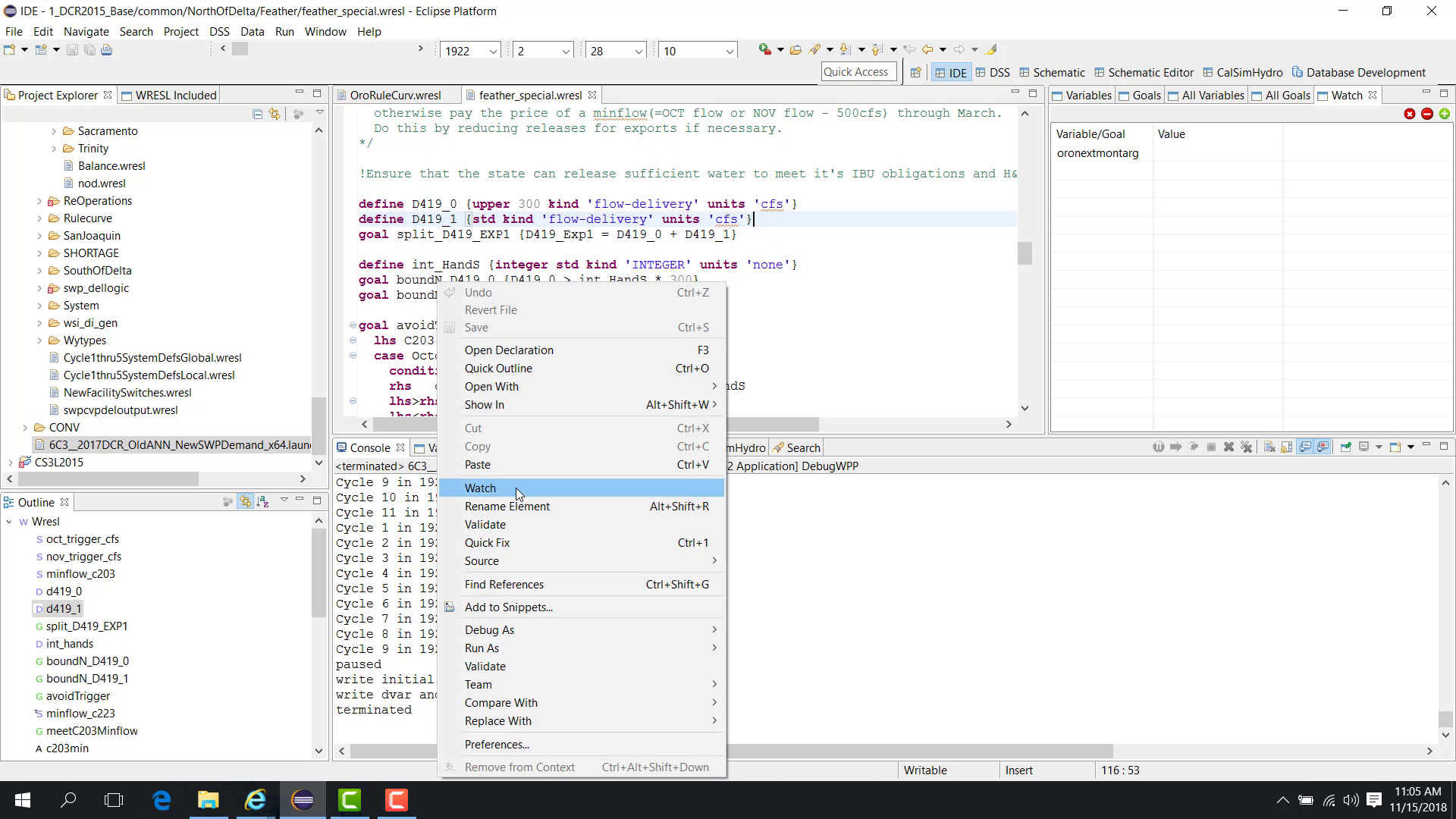Click green plus Add icon in Watch view
Viewport: 1456px width, 819px height.
1445,114
